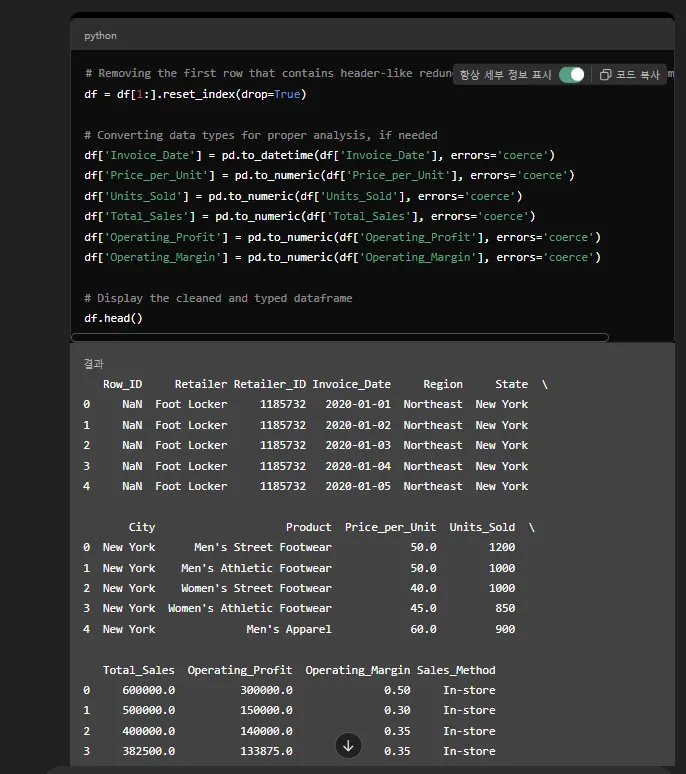
Task: Click the 'df.head()' code line
Action: (x=114, y=318)
